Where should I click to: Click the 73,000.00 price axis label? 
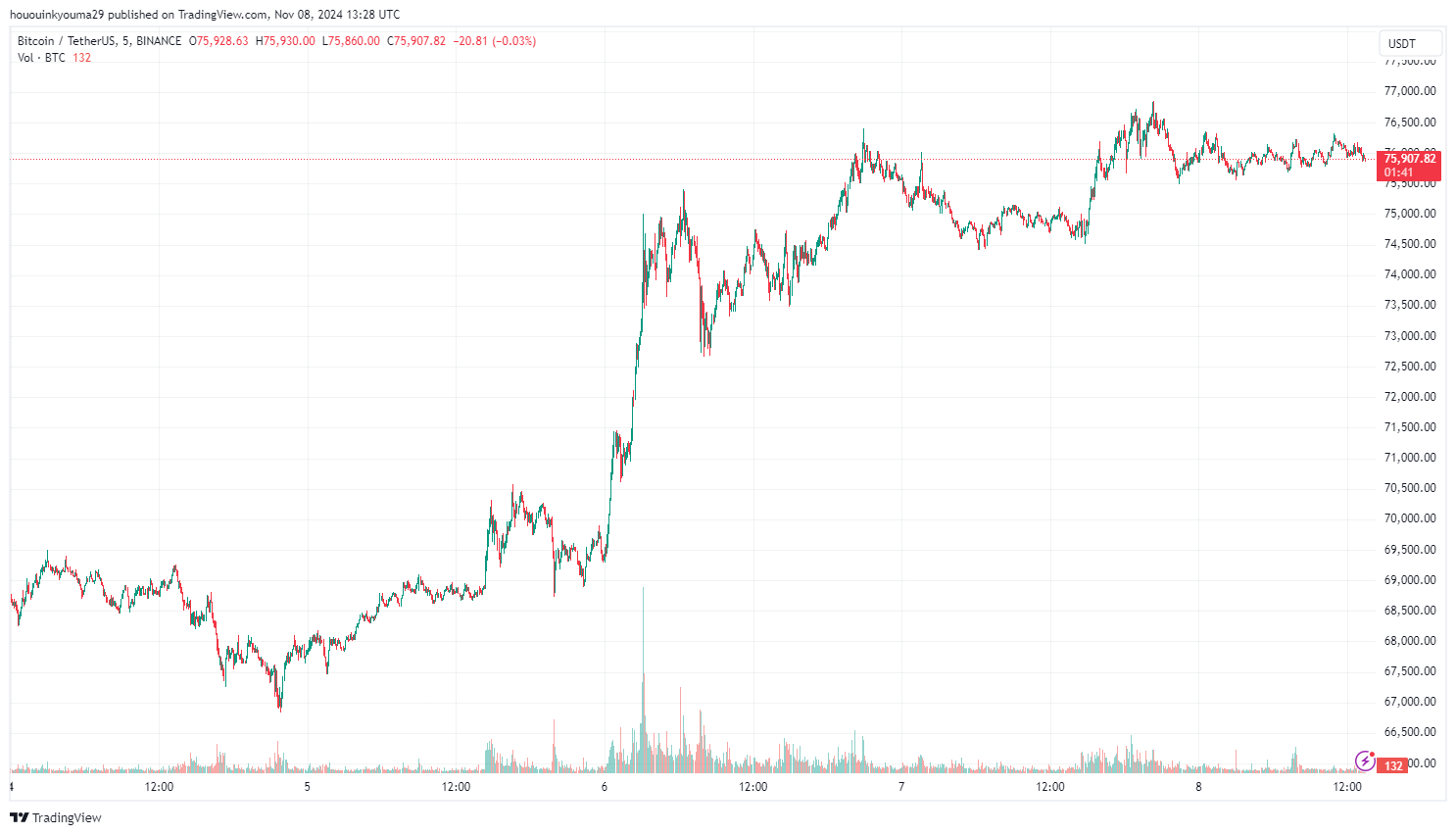[1410, 336]
